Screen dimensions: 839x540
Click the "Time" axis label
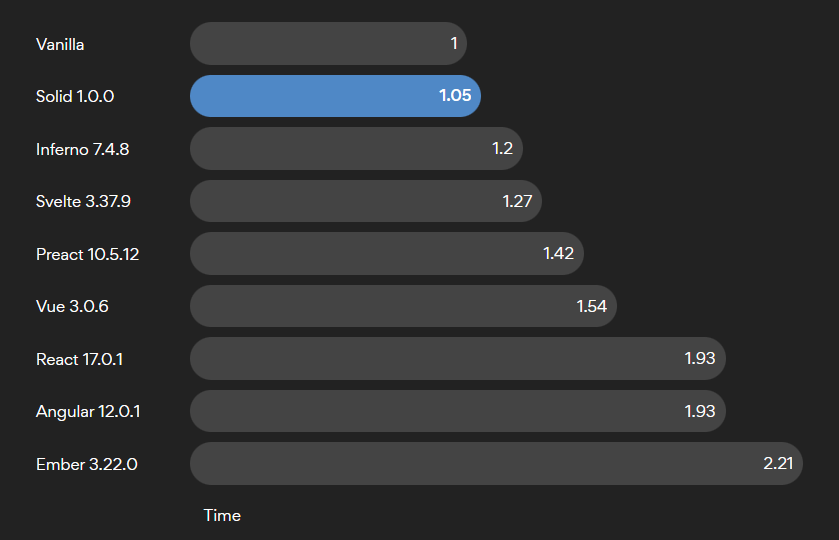[x=222, y=515]
